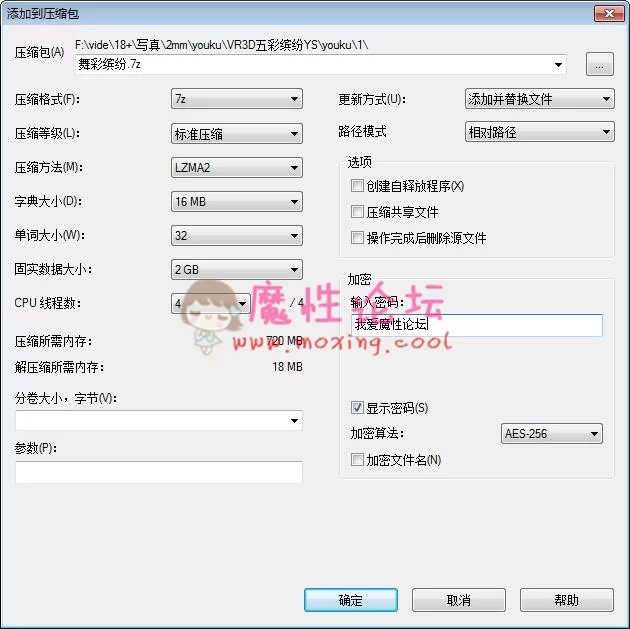The image size is (630, 629).
Task: Expand the 压缩等级 标准压缩 combo box
Action: pos(237,133)
